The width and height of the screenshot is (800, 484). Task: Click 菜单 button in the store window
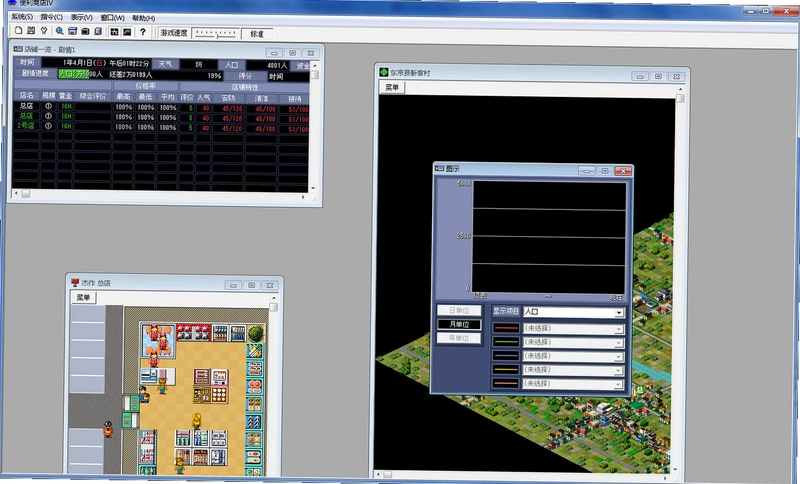click(x=83, y=297)
